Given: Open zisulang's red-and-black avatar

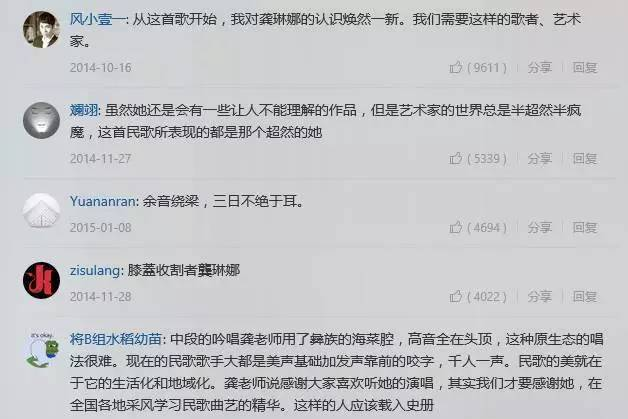Looking at the screenshot, I should [41, 280].
